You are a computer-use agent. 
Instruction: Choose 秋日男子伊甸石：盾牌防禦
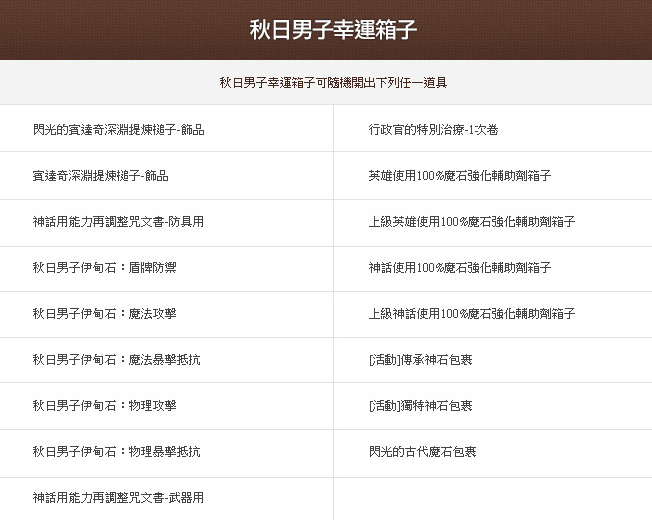[x=105, y=268]
